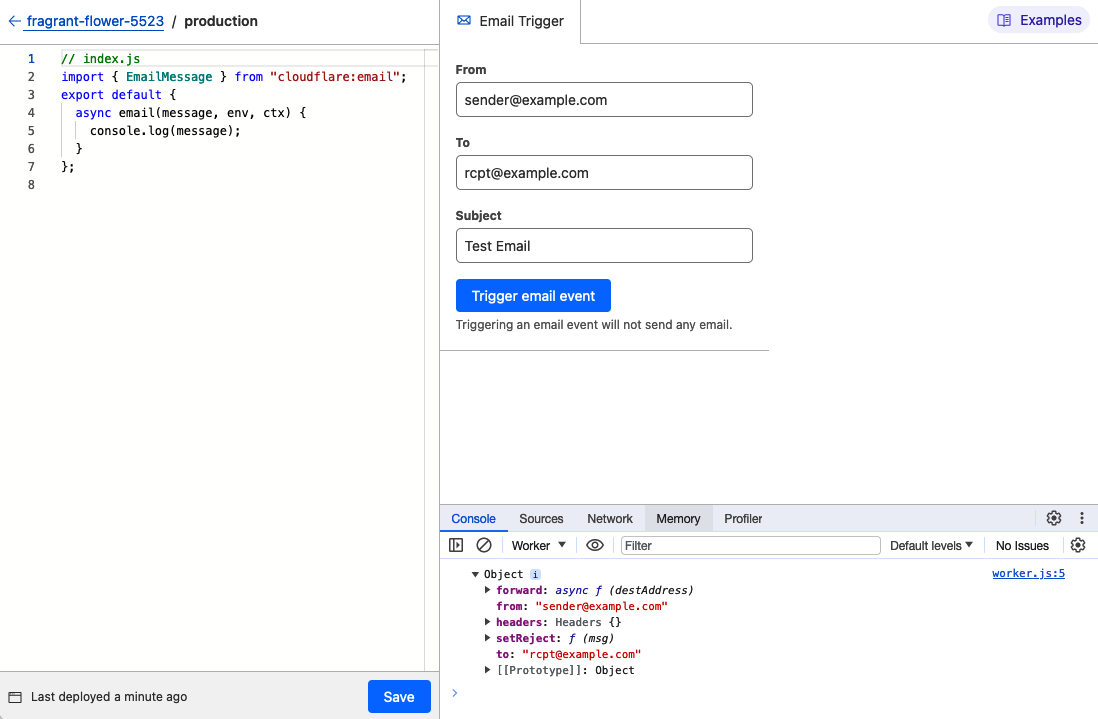This screenshot has width=1098, height=719.
Task: Focus the To field, rcpt@example.com
Action: point(604,172)
